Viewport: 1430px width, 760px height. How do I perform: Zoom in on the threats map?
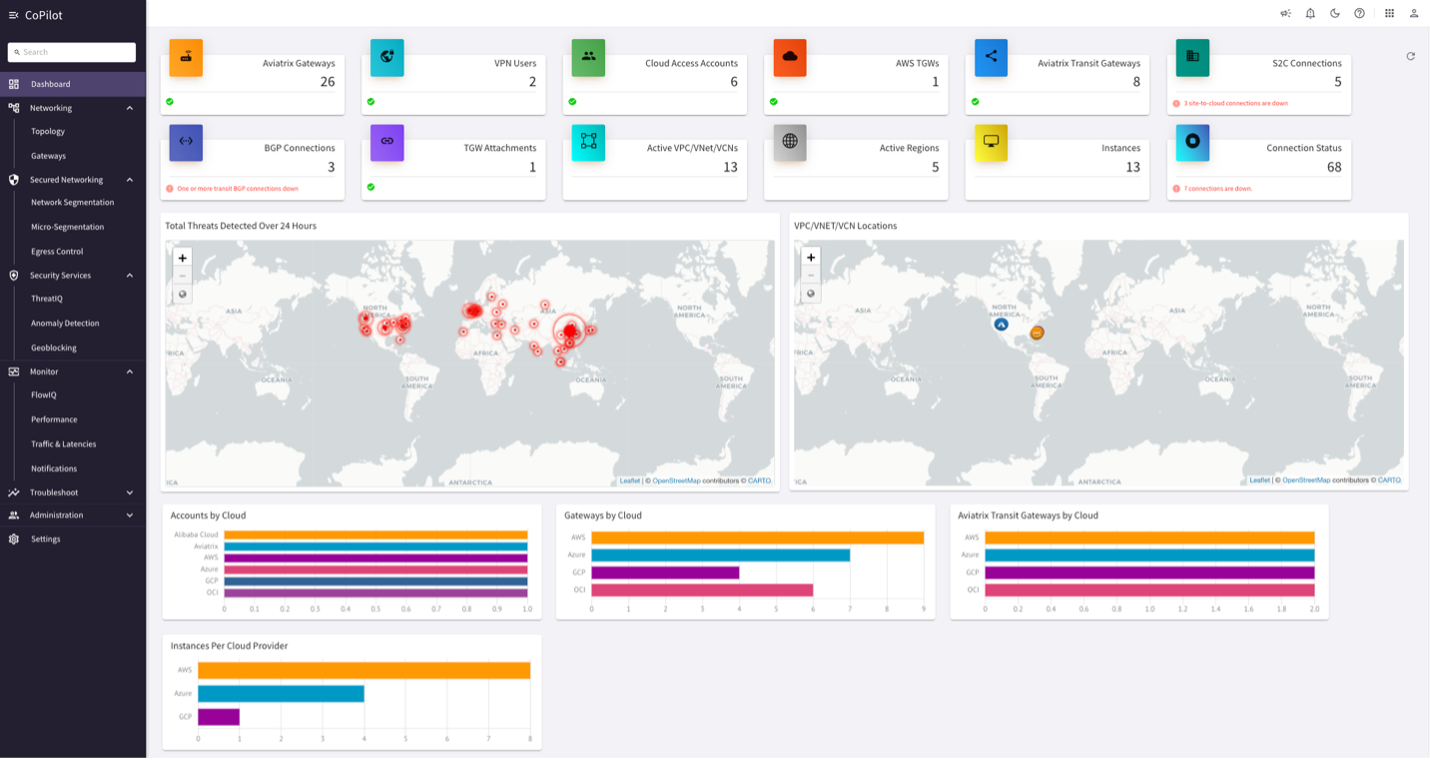(x=182, y=258)
